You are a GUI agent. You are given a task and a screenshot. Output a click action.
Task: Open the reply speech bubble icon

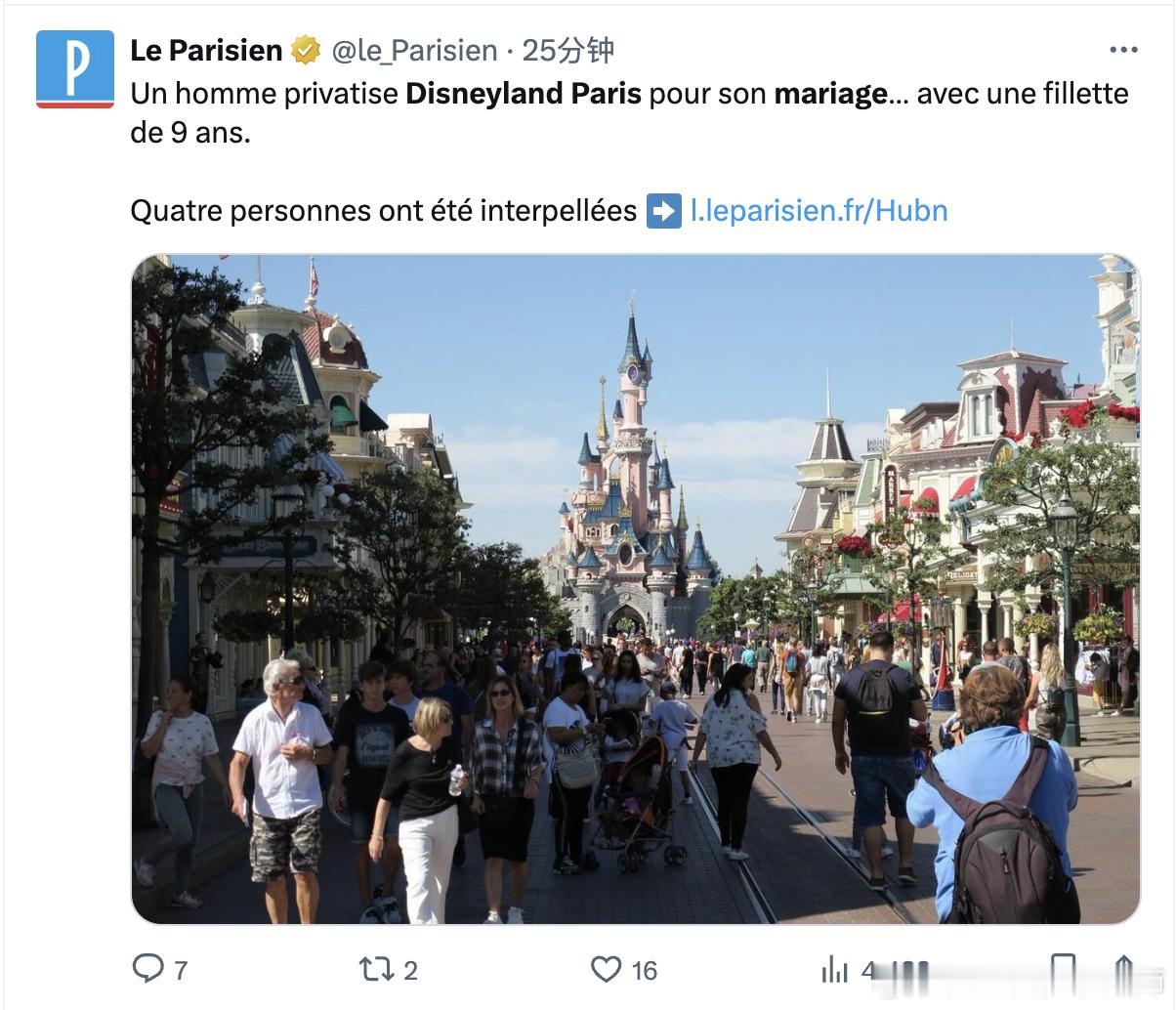pos(147,968)
